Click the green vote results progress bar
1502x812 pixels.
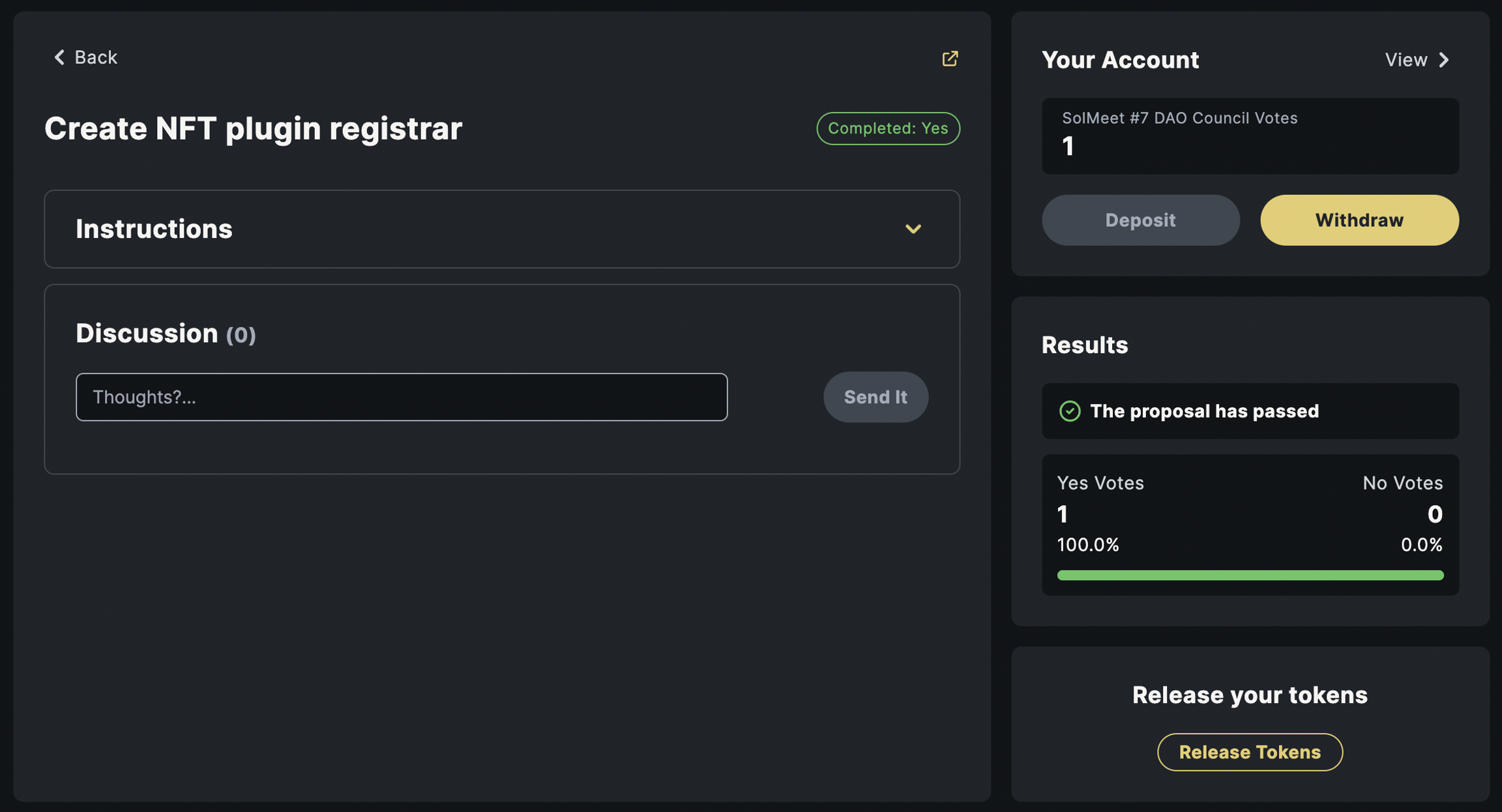tap(1250, 575)
